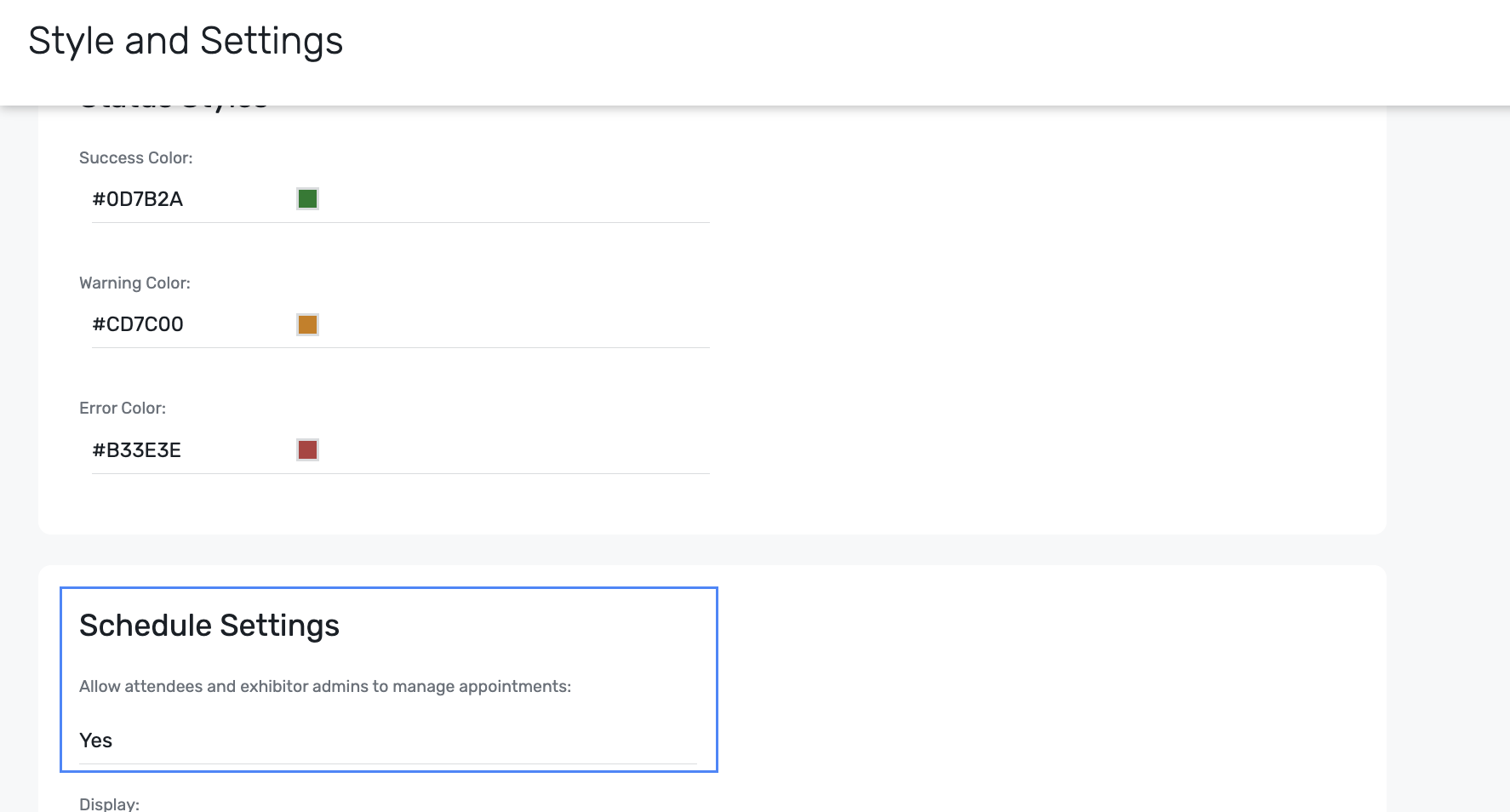Click empty space right of Warning Color swatch

511,324
